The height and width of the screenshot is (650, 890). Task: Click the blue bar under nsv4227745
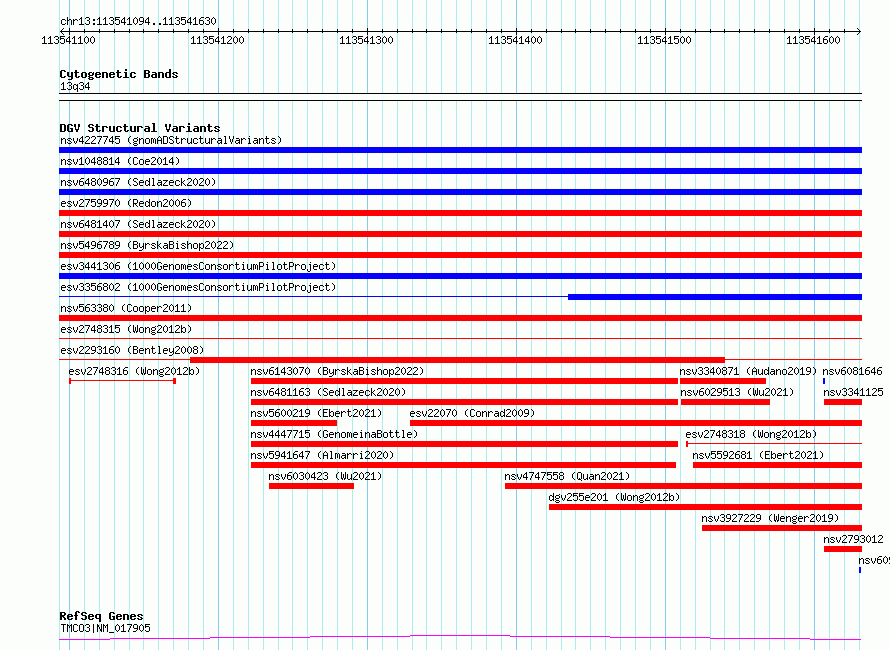click(460, 150)
